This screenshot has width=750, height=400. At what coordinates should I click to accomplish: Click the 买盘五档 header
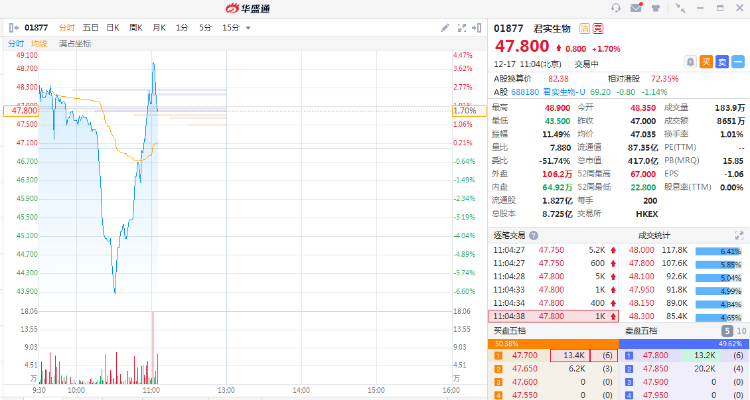point(508,331)
